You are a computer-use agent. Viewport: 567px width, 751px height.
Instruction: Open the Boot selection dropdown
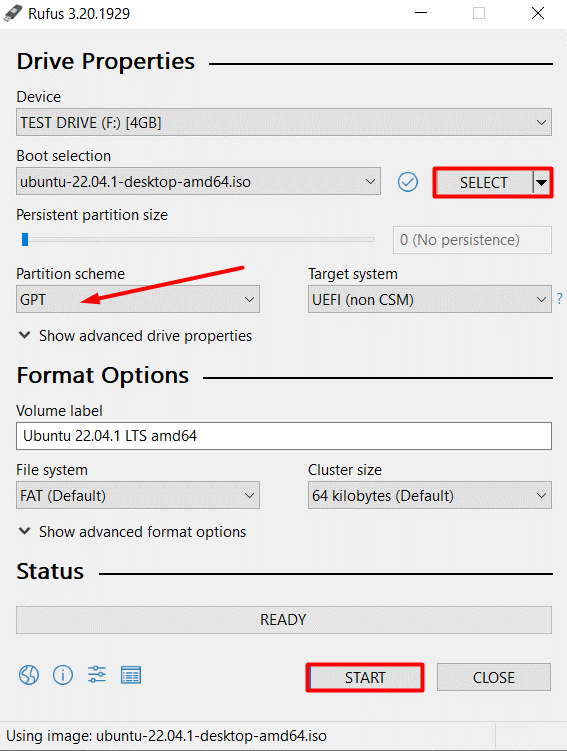click(198, 182)
